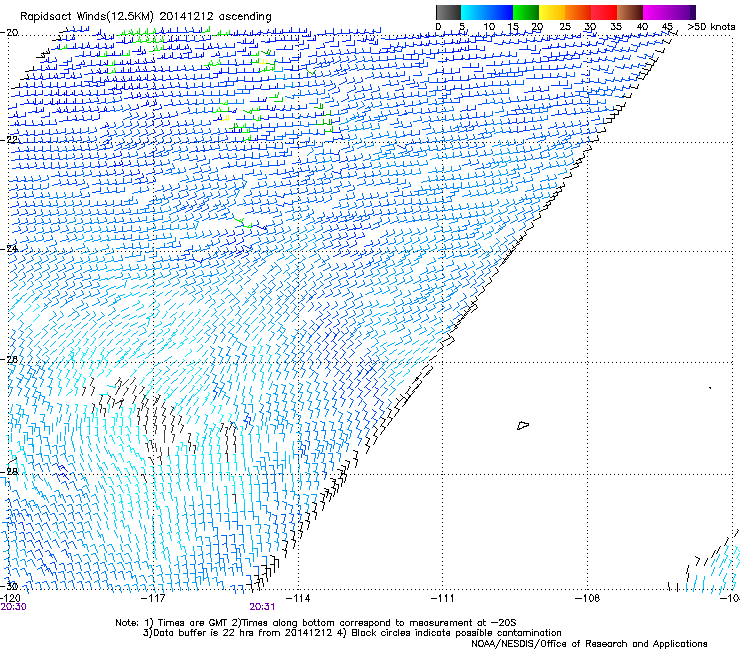The height and width of the screenshot is (650, 740).
Task: Select the '25' color bar label
Action: click(565, 26)
